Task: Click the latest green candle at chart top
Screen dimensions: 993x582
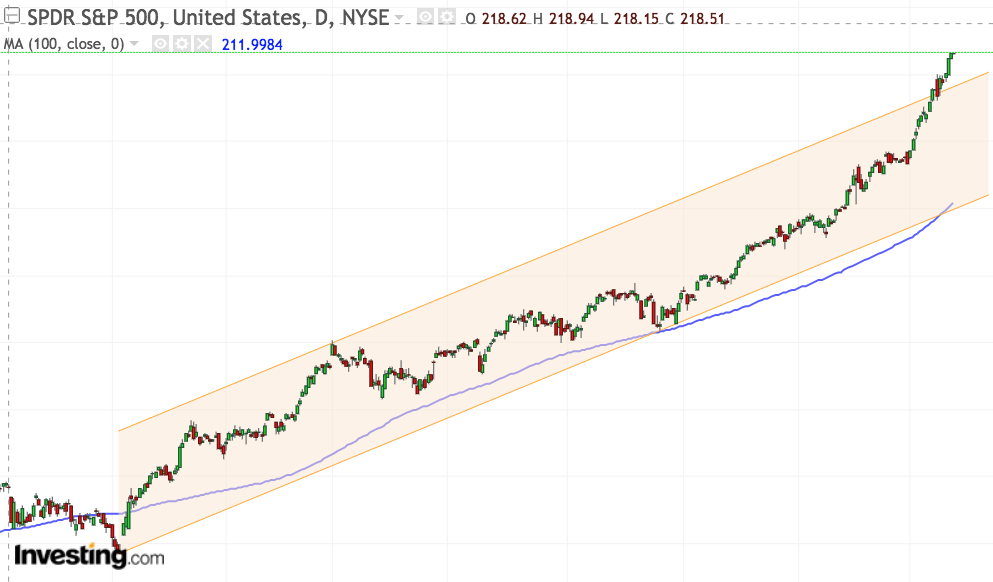Action: [x=951, y=57]
